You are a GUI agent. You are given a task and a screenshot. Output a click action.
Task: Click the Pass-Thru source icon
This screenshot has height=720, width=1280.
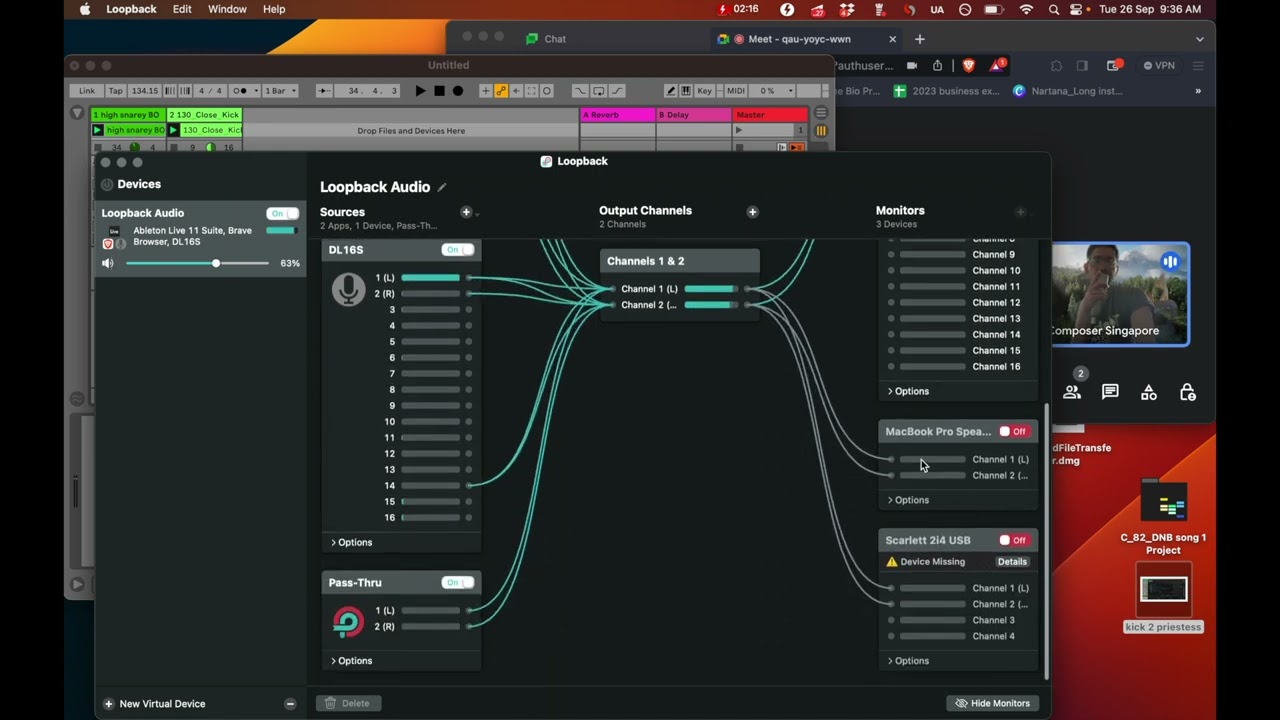pyautogui.click(x=348, y=621)
